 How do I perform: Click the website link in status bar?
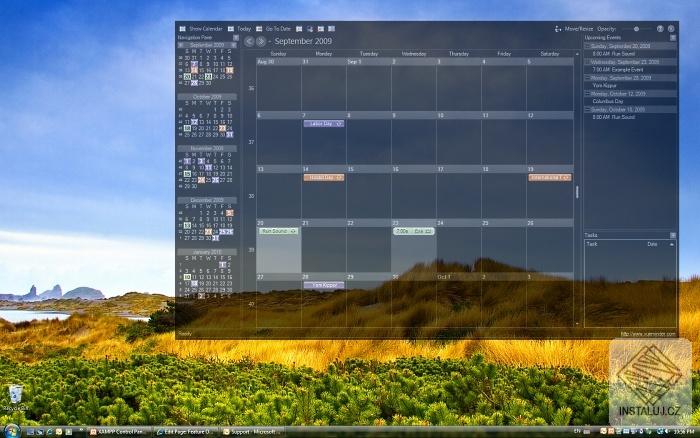pos(648,334)
